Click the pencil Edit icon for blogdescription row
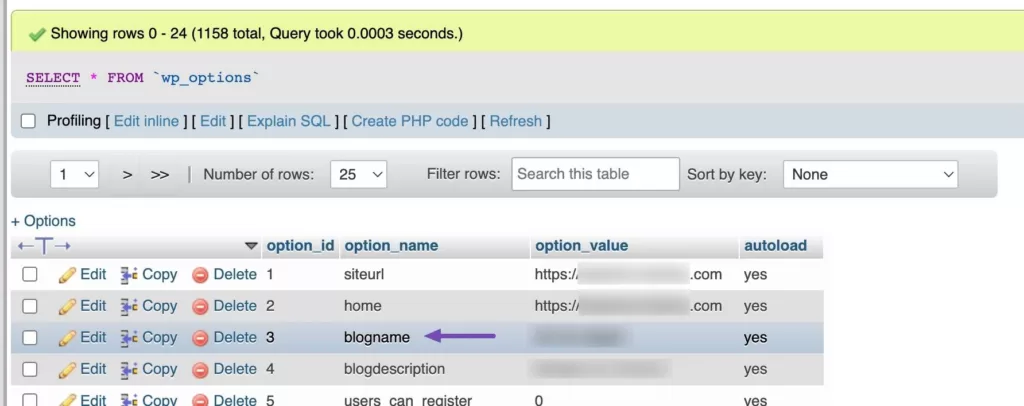 [x=68, y=369]
